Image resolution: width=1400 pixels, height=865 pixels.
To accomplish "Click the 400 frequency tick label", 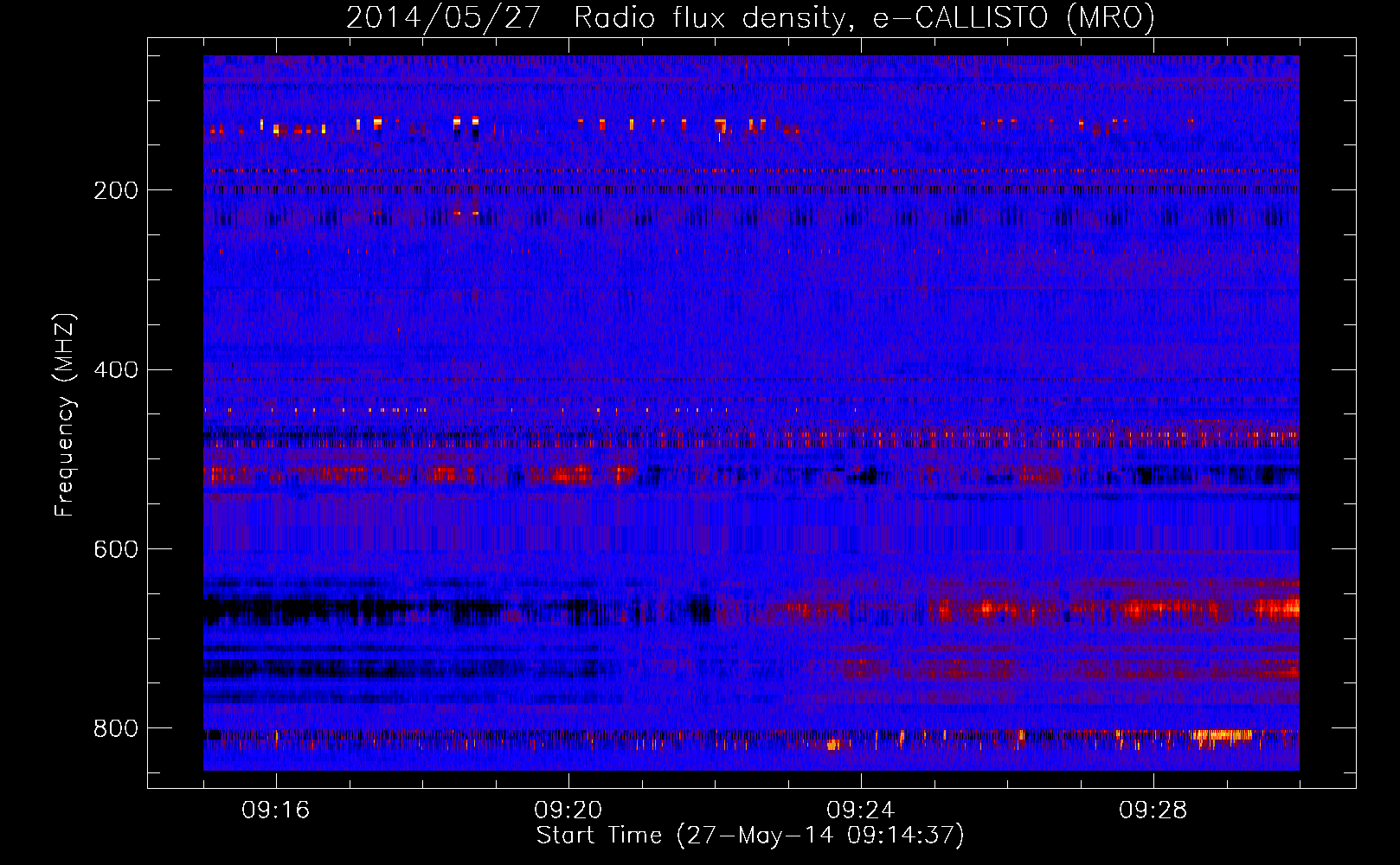I will pos(116,370).
